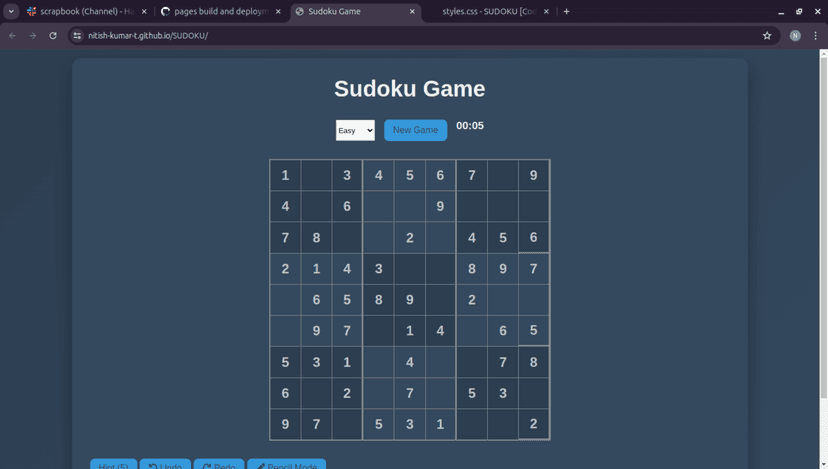The image size is (828, 469).
Task: Start a New Game
Action: [415, 130]
